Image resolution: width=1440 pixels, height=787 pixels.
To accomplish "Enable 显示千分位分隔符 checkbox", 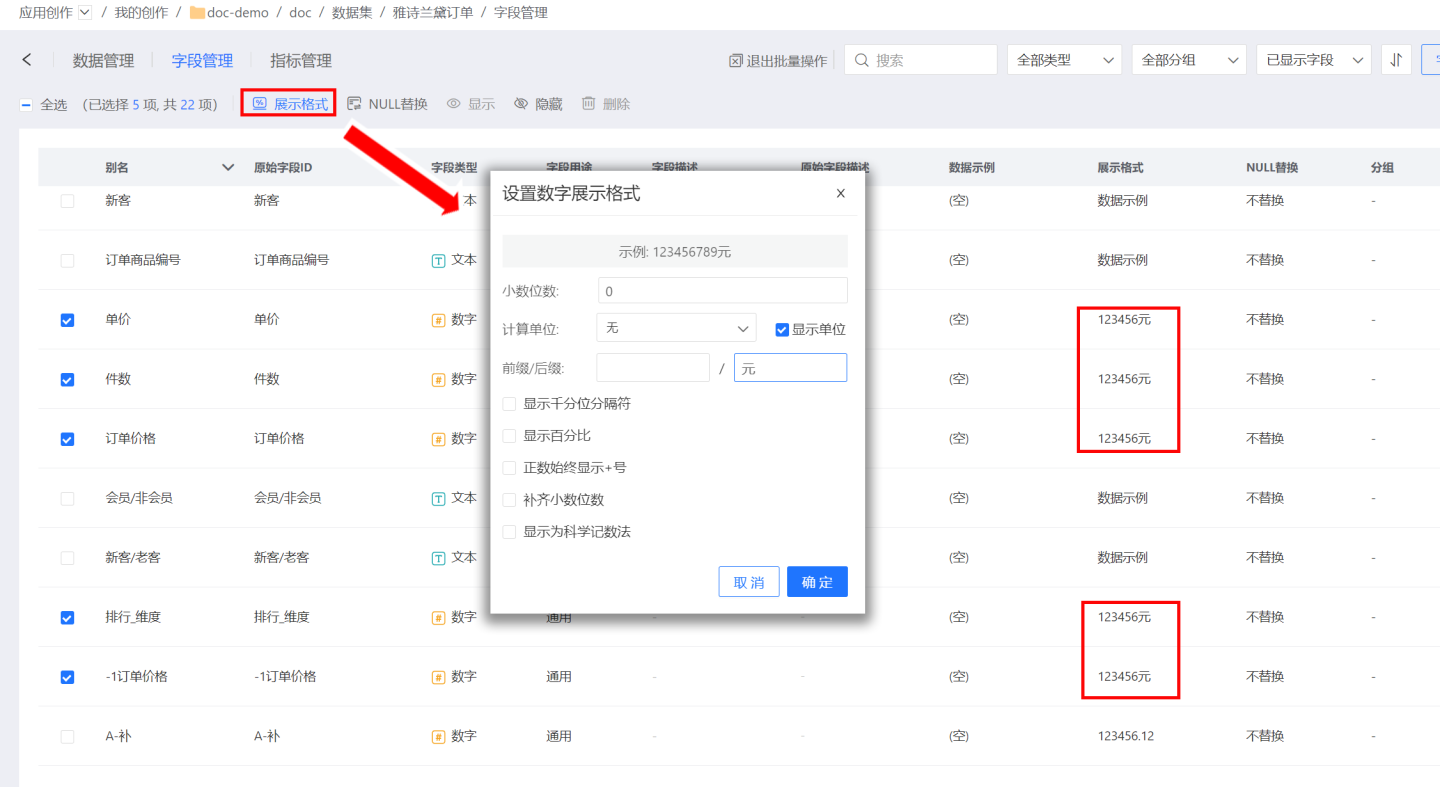I will pos(510,404).
